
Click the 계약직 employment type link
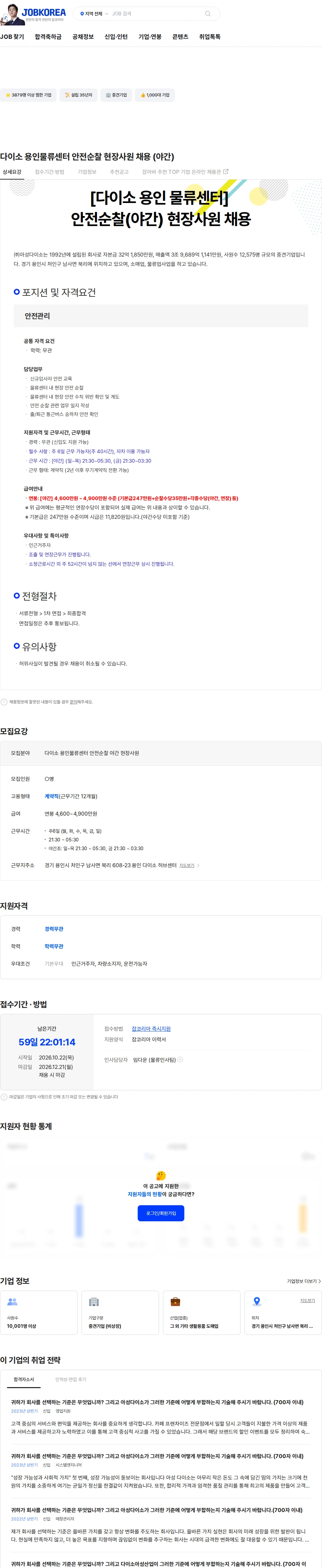click(51, 796)
